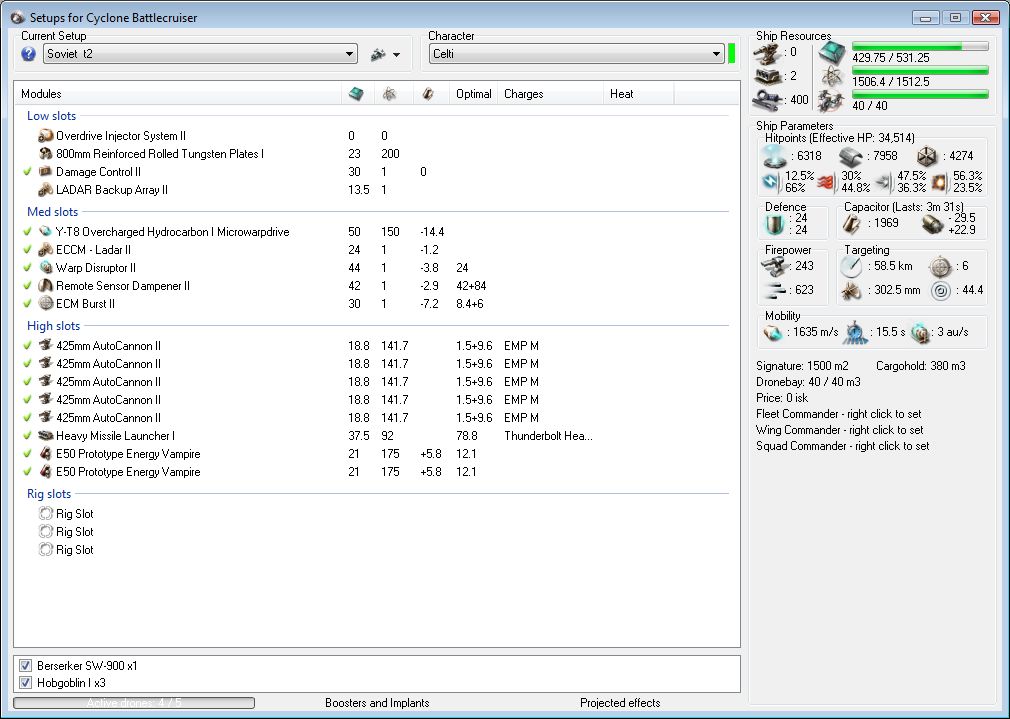
Task: Click the green character status indicator
Action: [732, 54]
